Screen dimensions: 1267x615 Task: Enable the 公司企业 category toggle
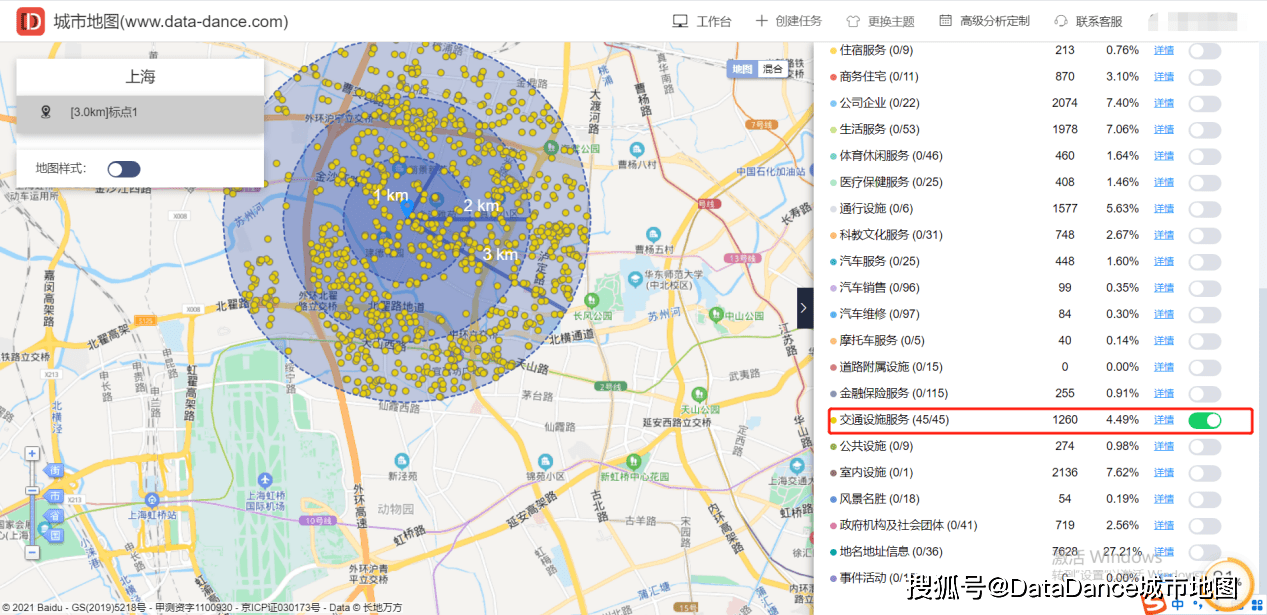pos(1204,103)
